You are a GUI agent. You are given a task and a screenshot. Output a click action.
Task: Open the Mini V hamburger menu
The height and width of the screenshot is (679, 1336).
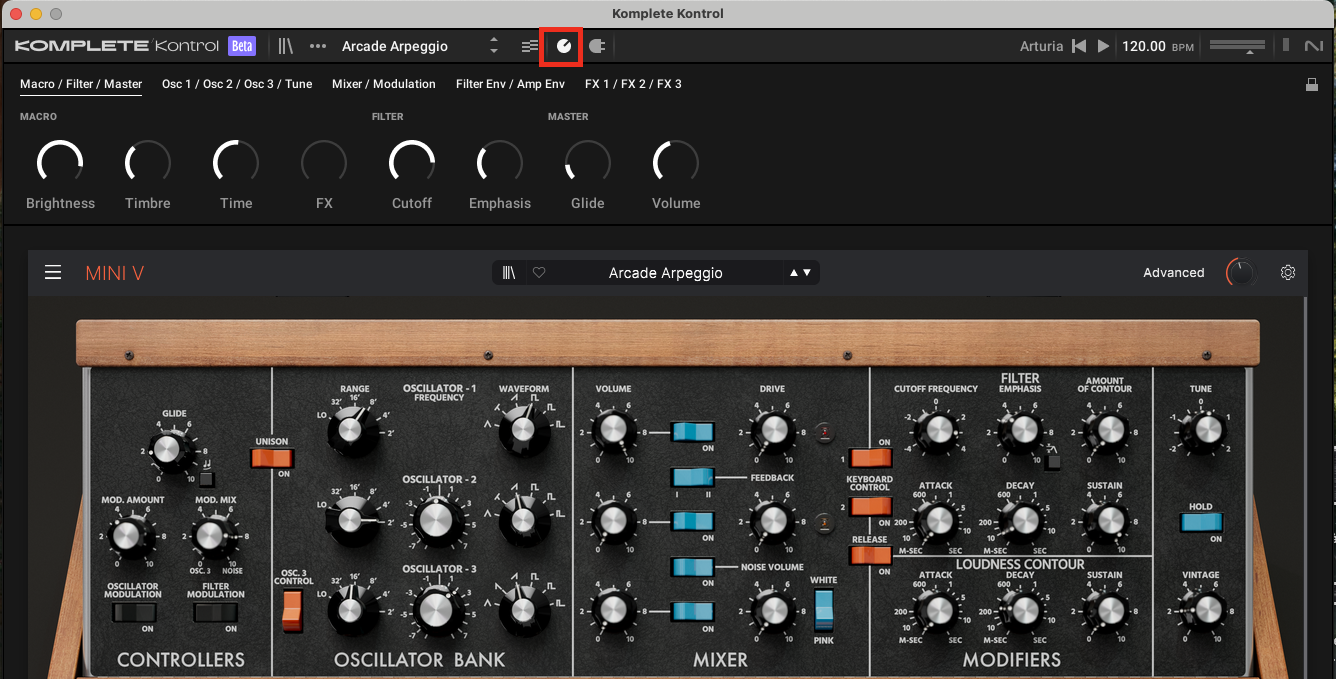[53, 272]
